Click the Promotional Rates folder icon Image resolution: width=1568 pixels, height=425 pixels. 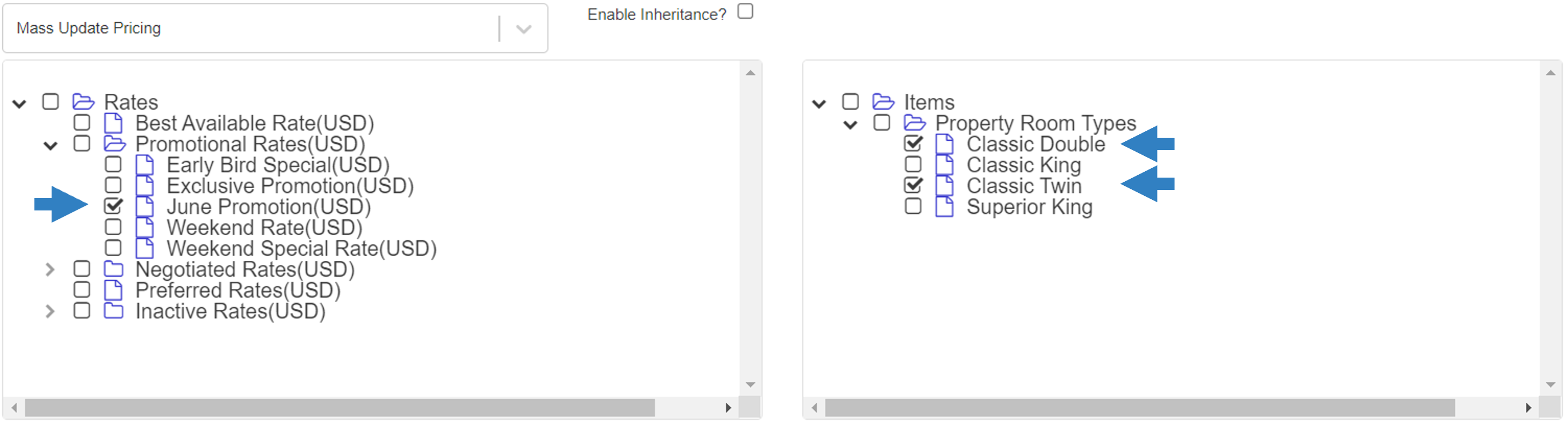[x=114, y=144]
